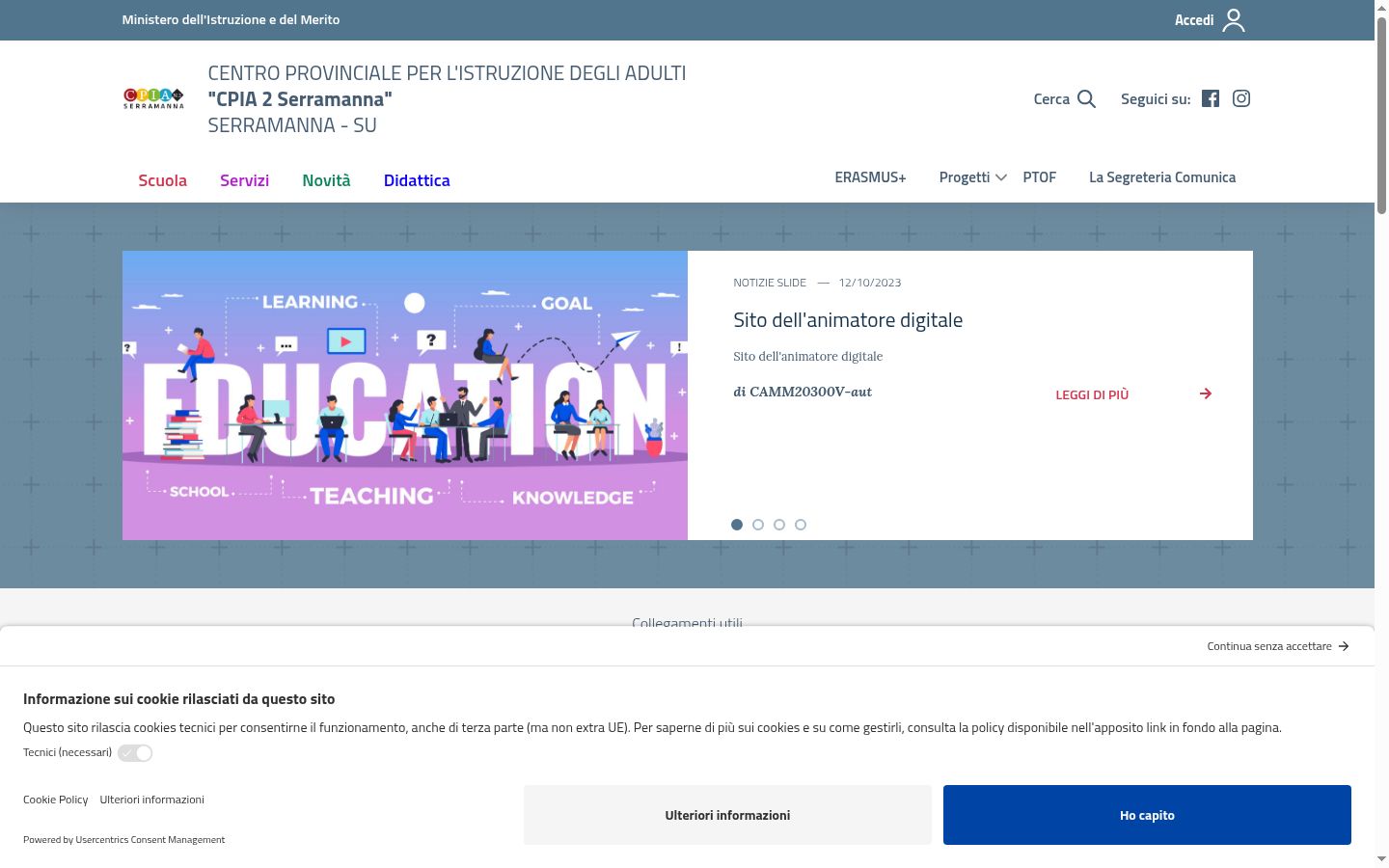Select the second carousel slide dot
Viewport: 1389px width, 868px height.
pyautogui.click(x=758, y=525)
